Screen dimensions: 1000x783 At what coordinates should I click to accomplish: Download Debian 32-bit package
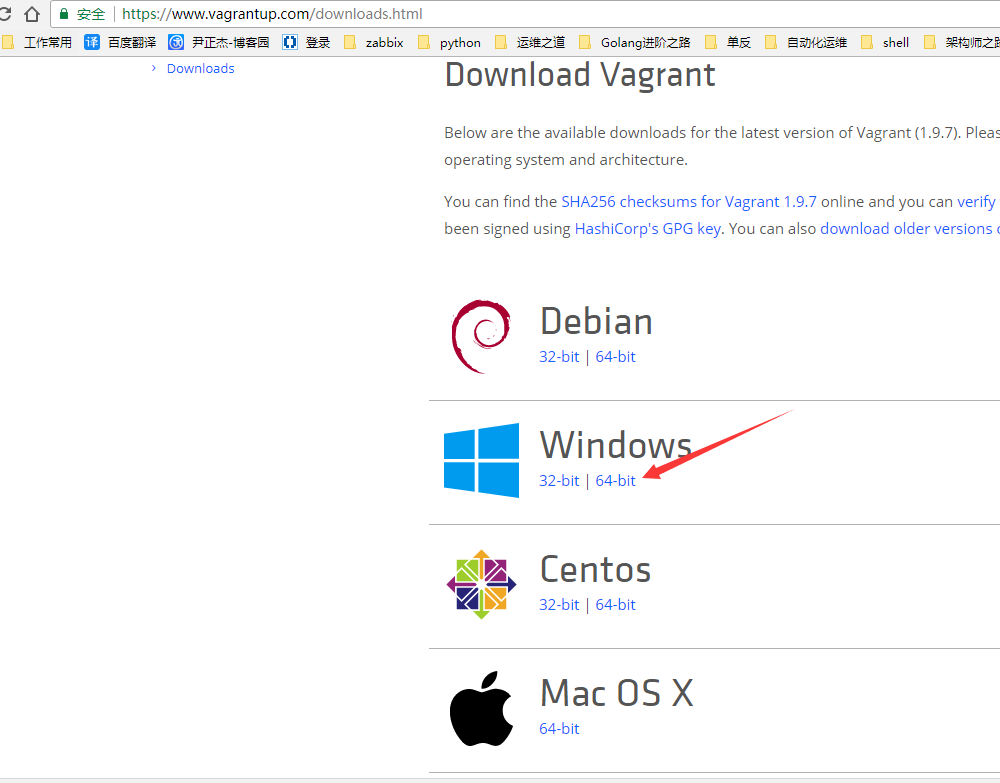click(559, 356)
